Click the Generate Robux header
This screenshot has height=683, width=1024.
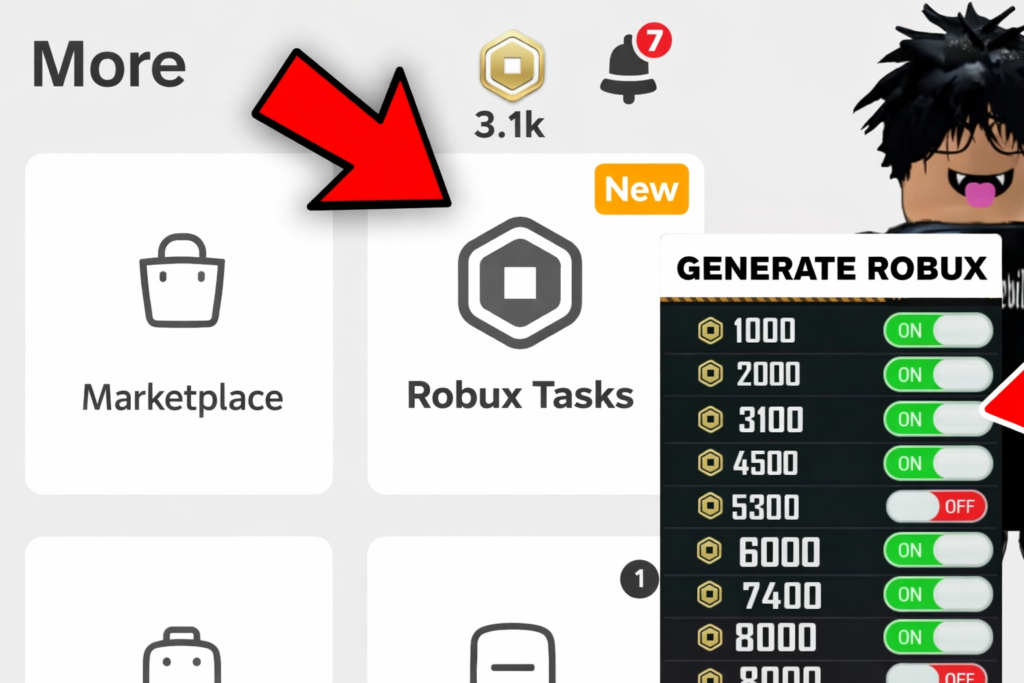[x=831, y=268]
